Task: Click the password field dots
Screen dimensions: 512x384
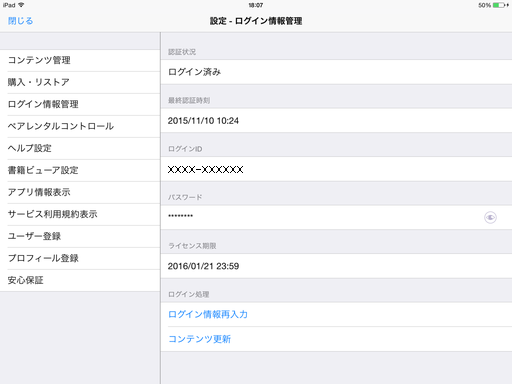Action: 180,216
